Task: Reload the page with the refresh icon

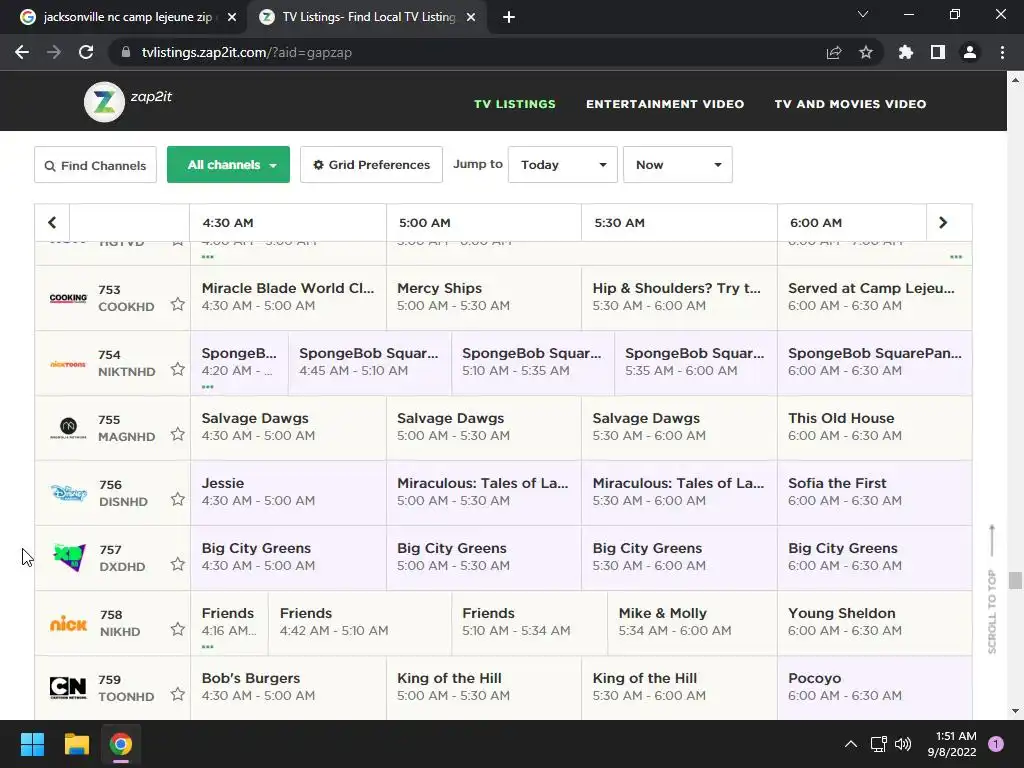Action: (86, 52)
